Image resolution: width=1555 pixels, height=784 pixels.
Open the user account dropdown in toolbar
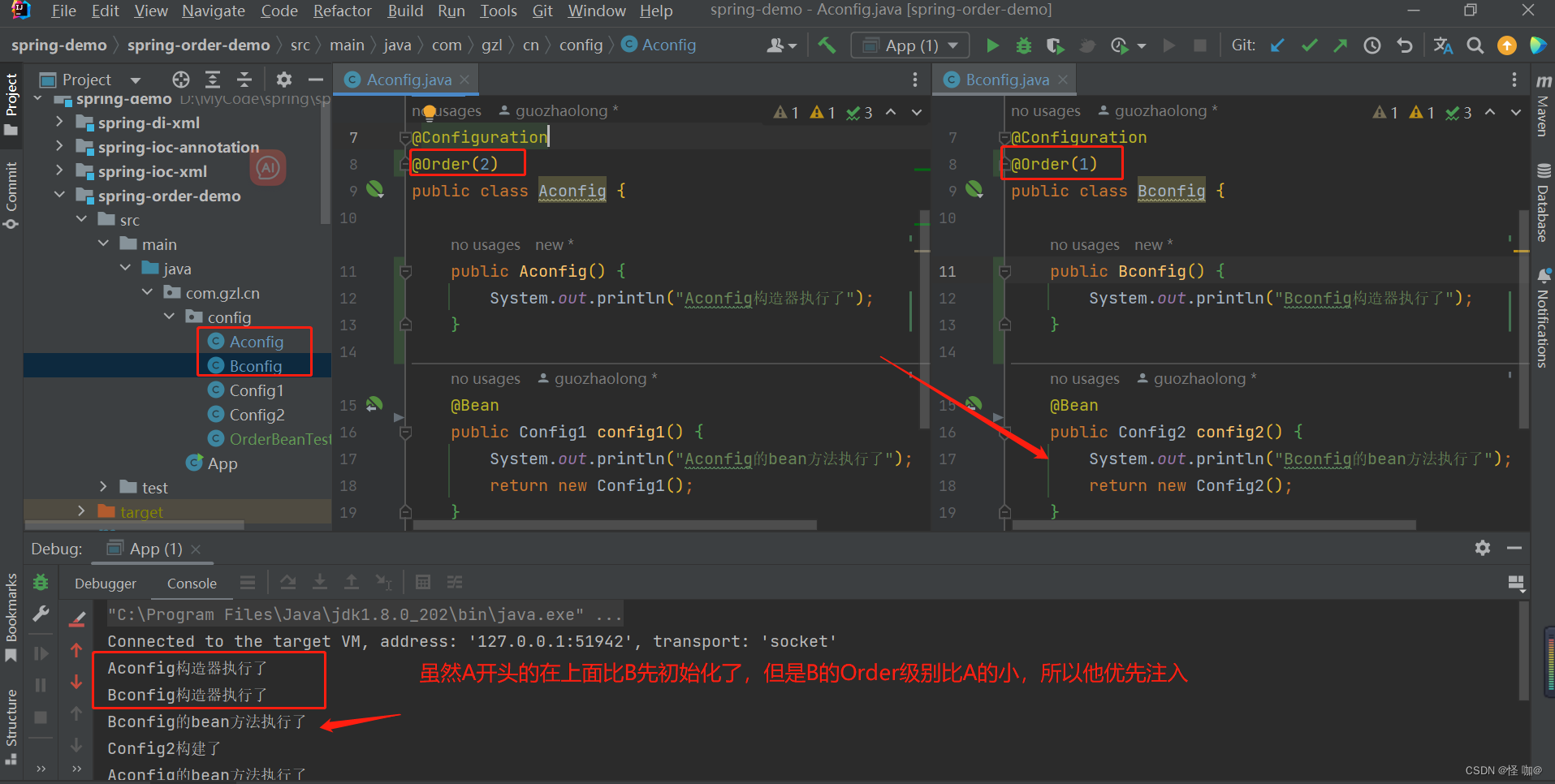coord(781,45)
